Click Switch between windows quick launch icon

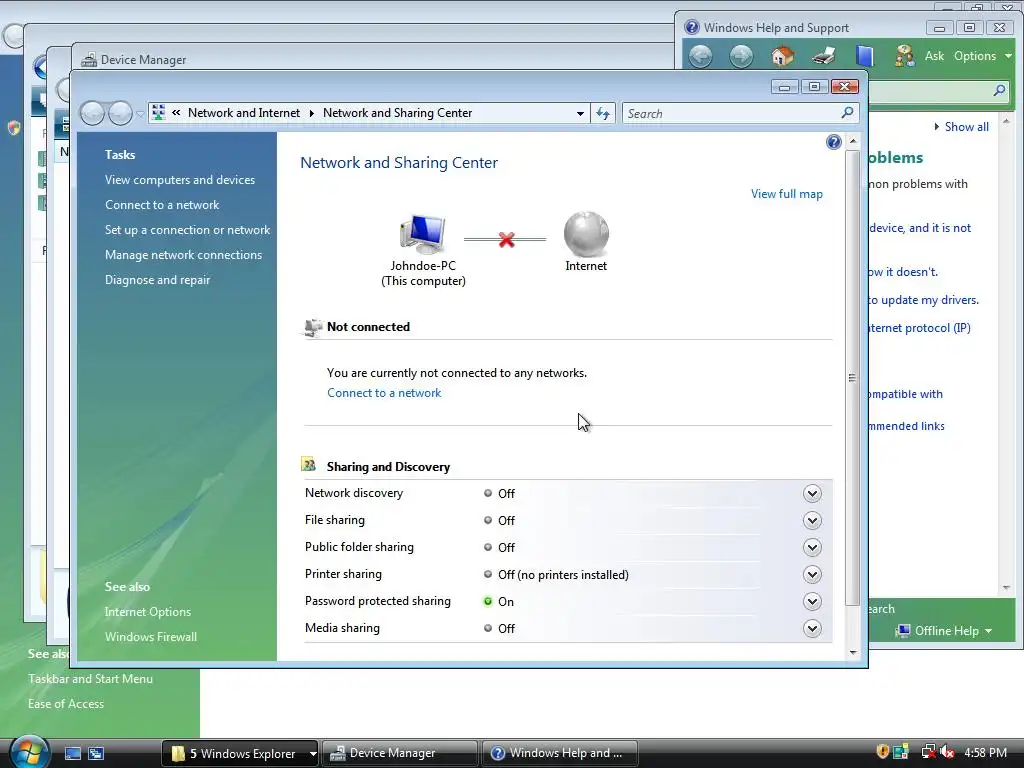(x=96, y=753)
